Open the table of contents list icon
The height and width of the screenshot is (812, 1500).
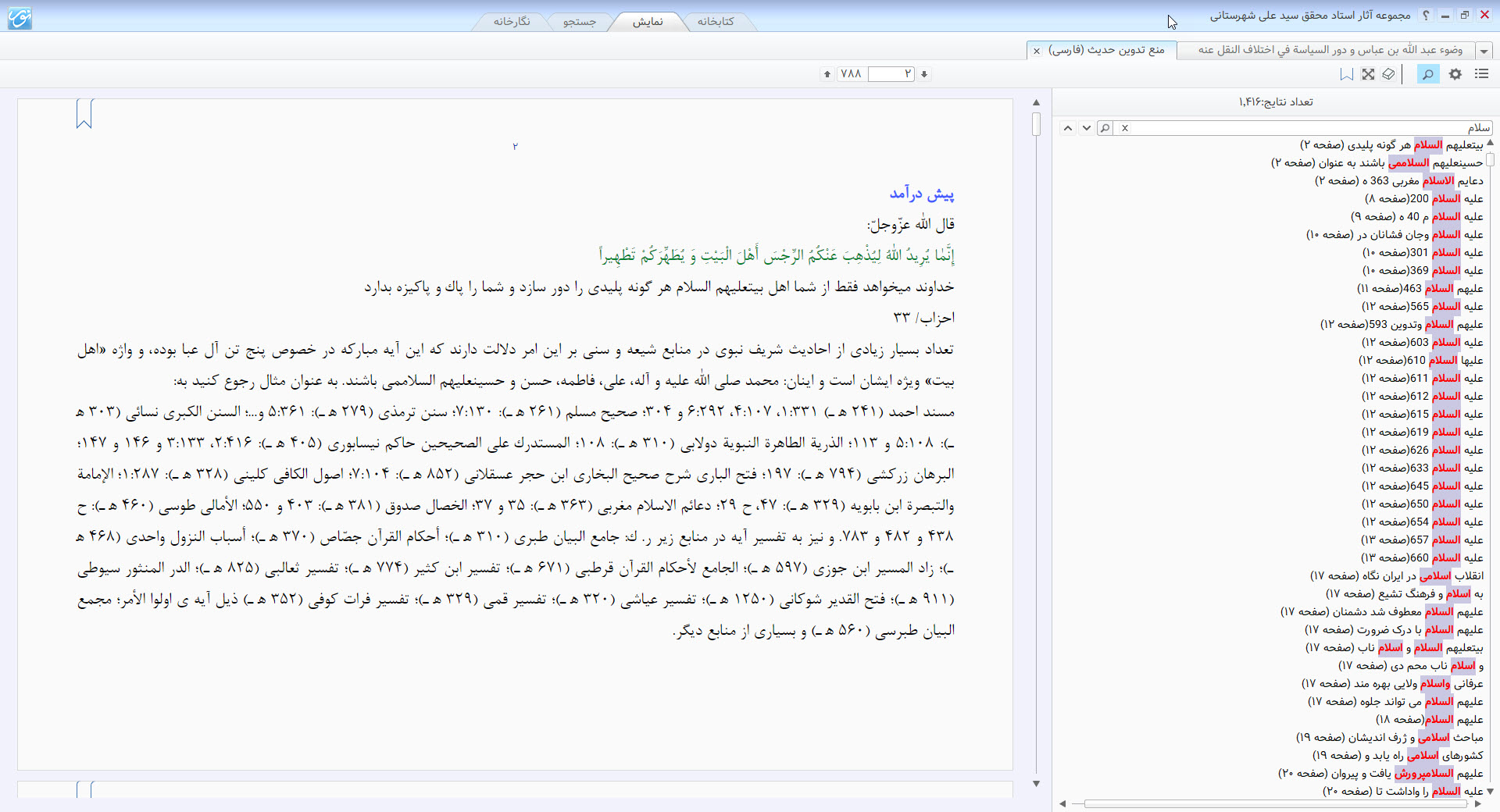point(1481,74)
